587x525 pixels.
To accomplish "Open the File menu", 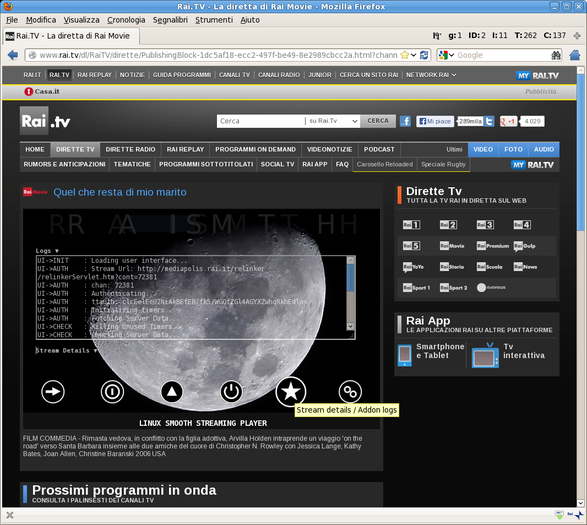I will tap(12, 20).
